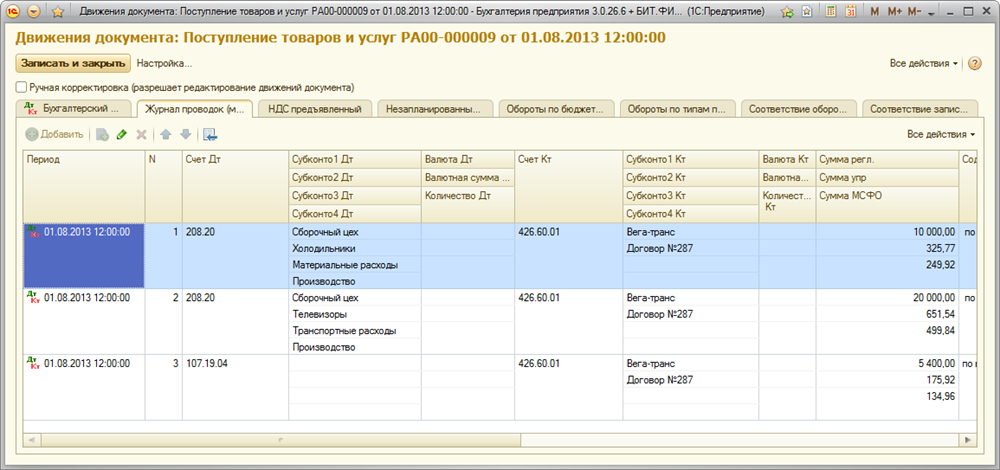The image size is (1000, 470).
Task: Click the Настройка... link
Action: (164, 63)
